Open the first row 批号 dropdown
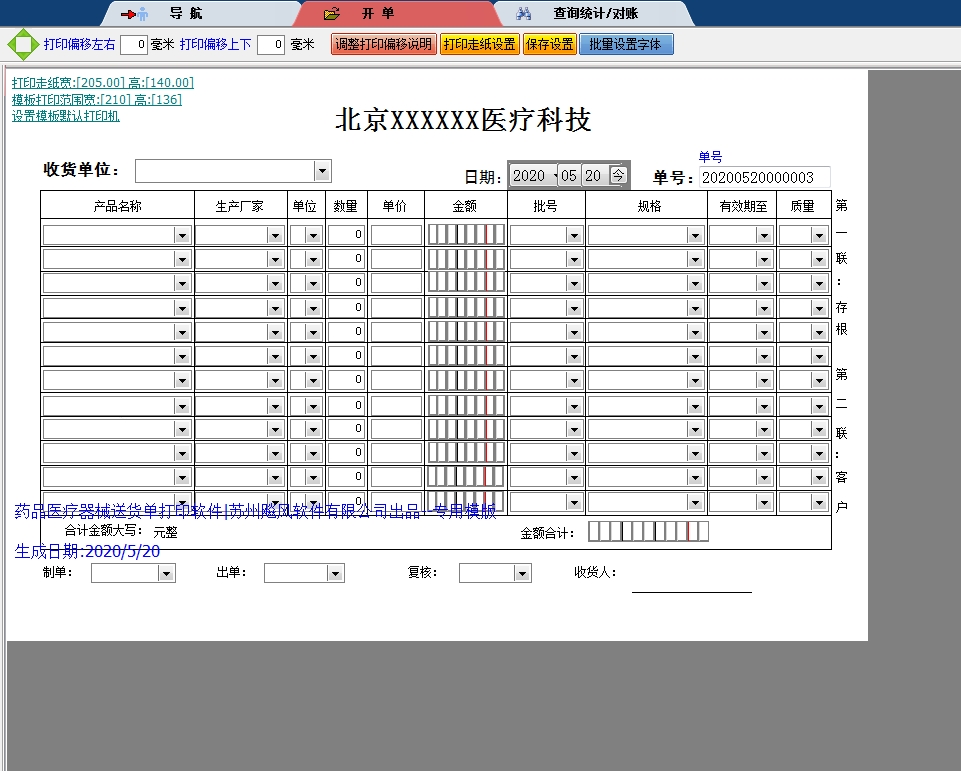This screenshot has width=961, height=771. 573,234
